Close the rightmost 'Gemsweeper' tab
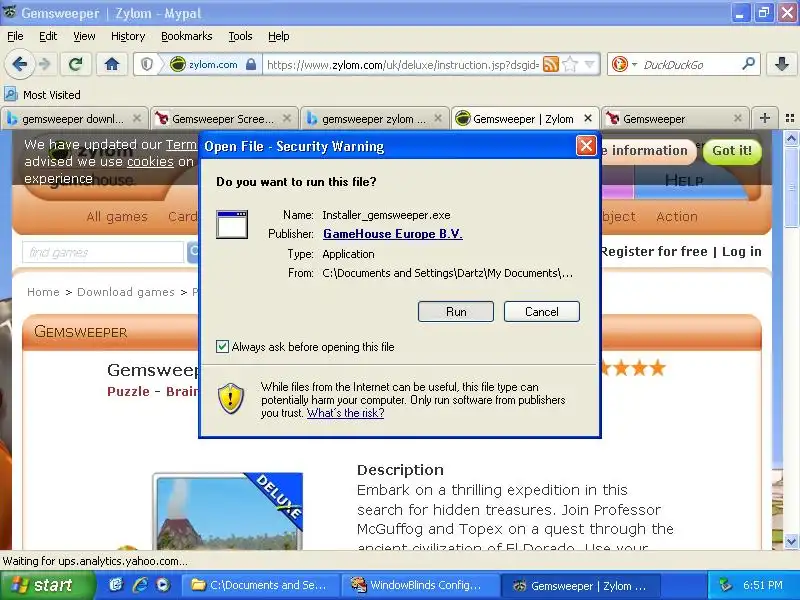 [738, 118]
